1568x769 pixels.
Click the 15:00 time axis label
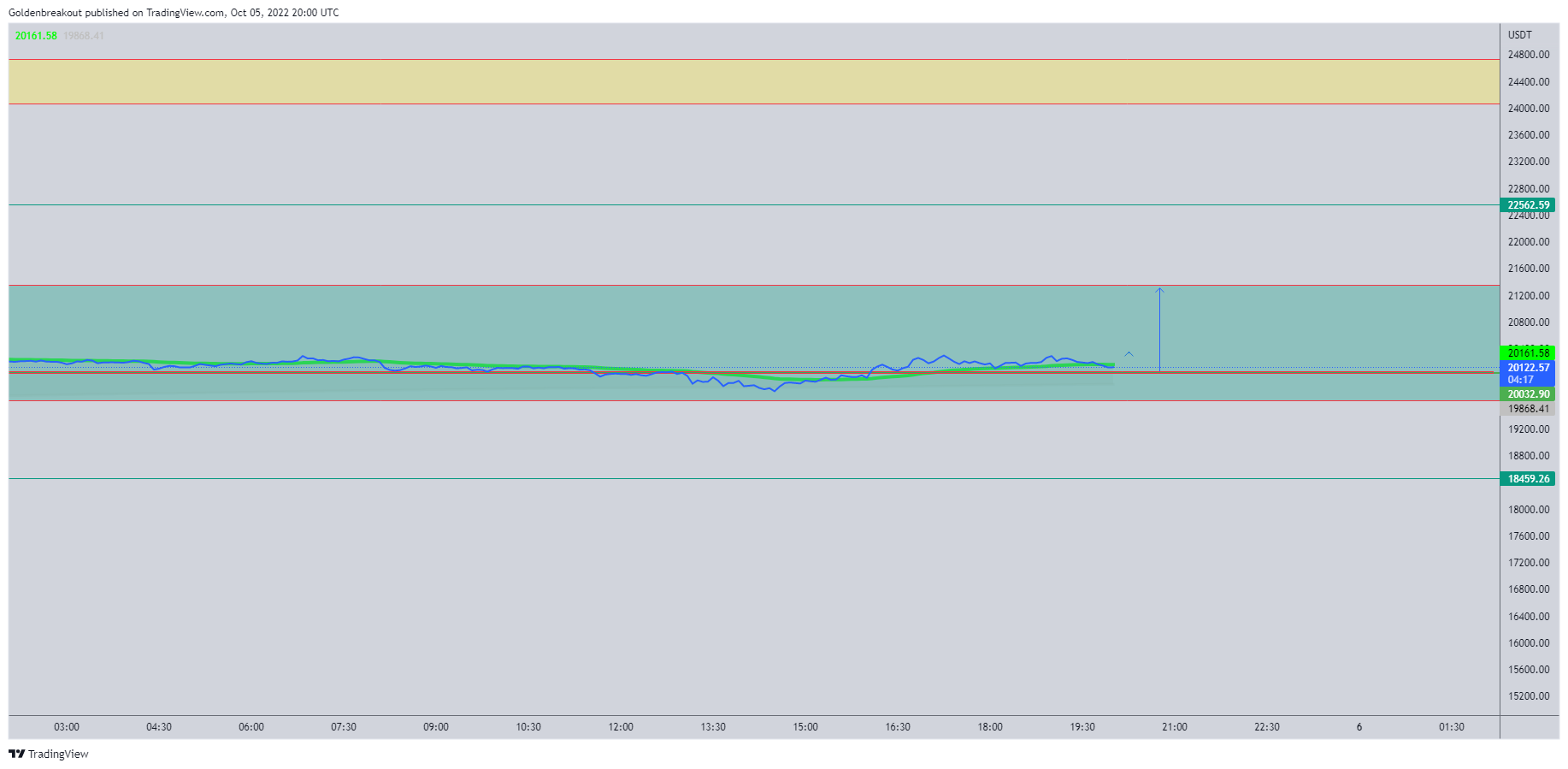coord(805,727)
